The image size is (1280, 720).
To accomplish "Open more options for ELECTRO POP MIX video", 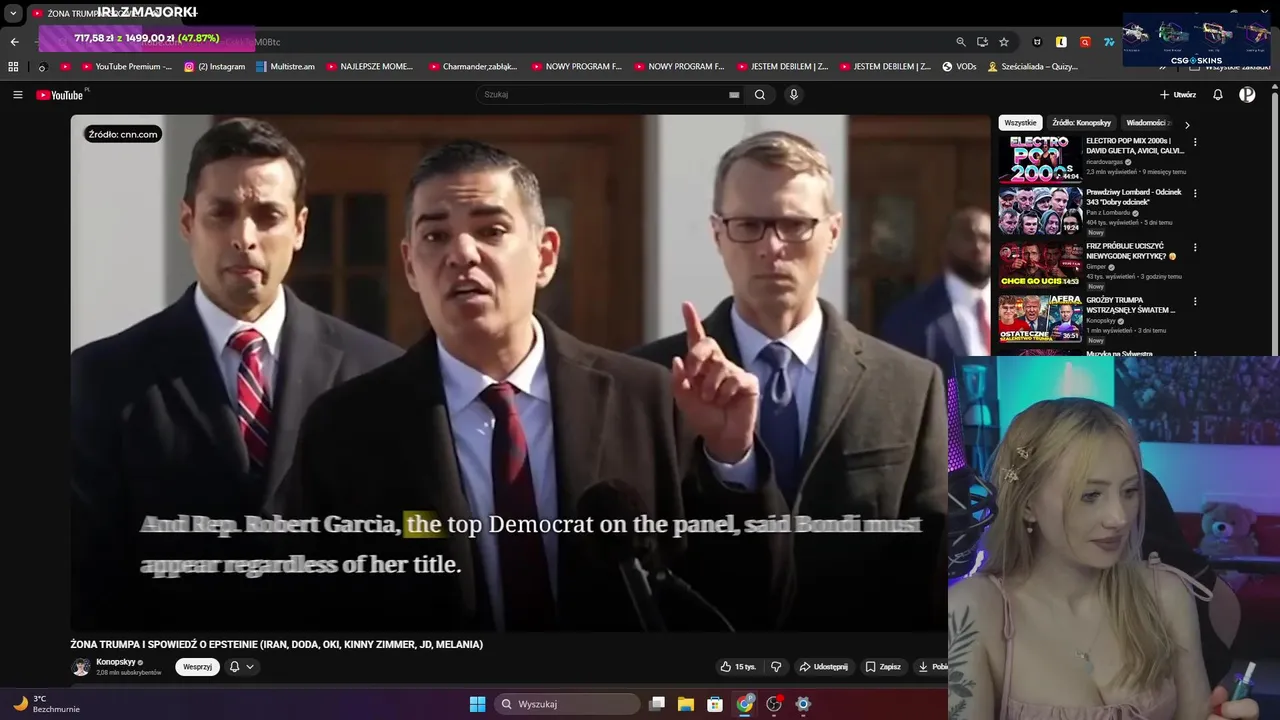I will [x=1195, y=142].
